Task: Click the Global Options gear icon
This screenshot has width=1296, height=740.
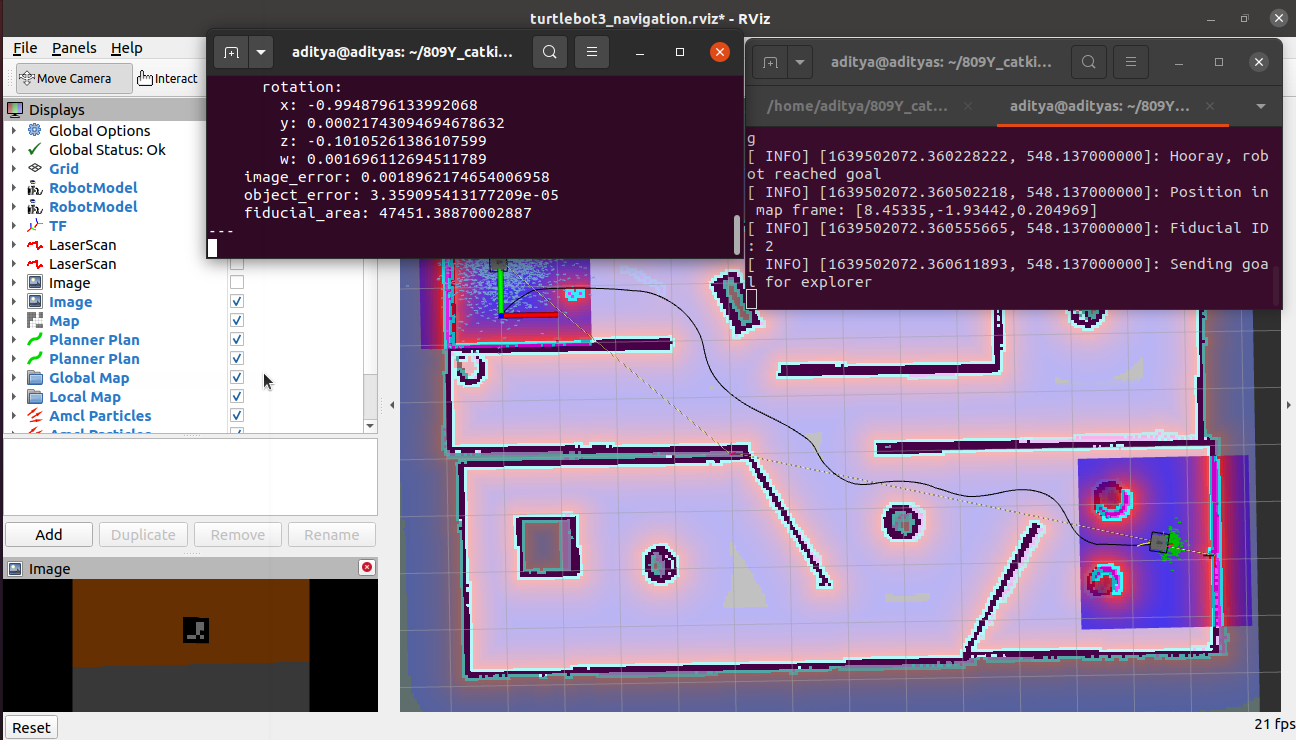Action: pyautogui.click(x=35, y=131)
